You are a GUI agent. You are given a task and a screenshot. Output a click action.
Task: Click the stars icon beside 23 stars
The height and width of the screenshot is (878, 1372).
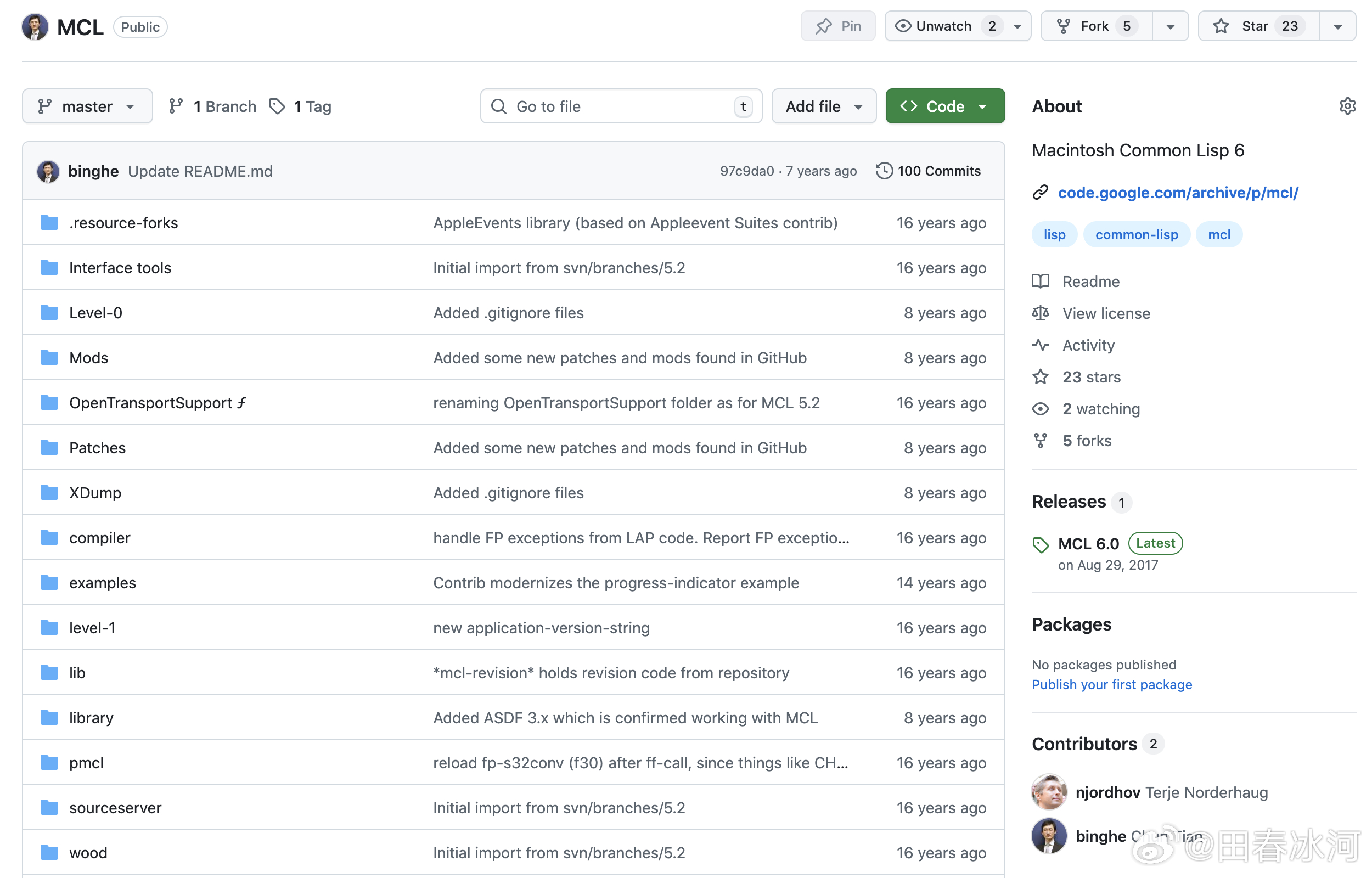pos(1041,377)
